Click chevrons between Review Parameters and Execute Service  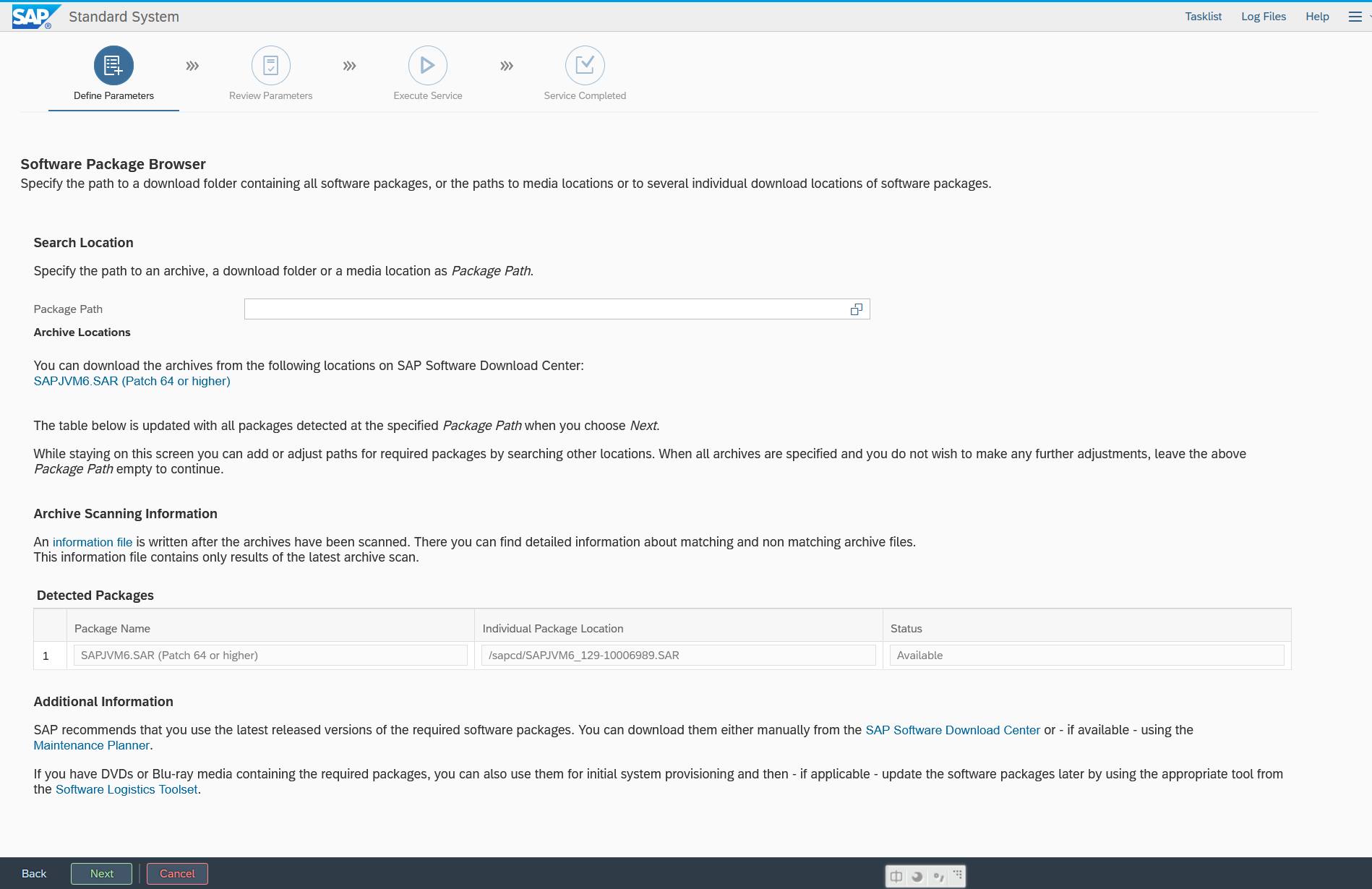point(350,66)
